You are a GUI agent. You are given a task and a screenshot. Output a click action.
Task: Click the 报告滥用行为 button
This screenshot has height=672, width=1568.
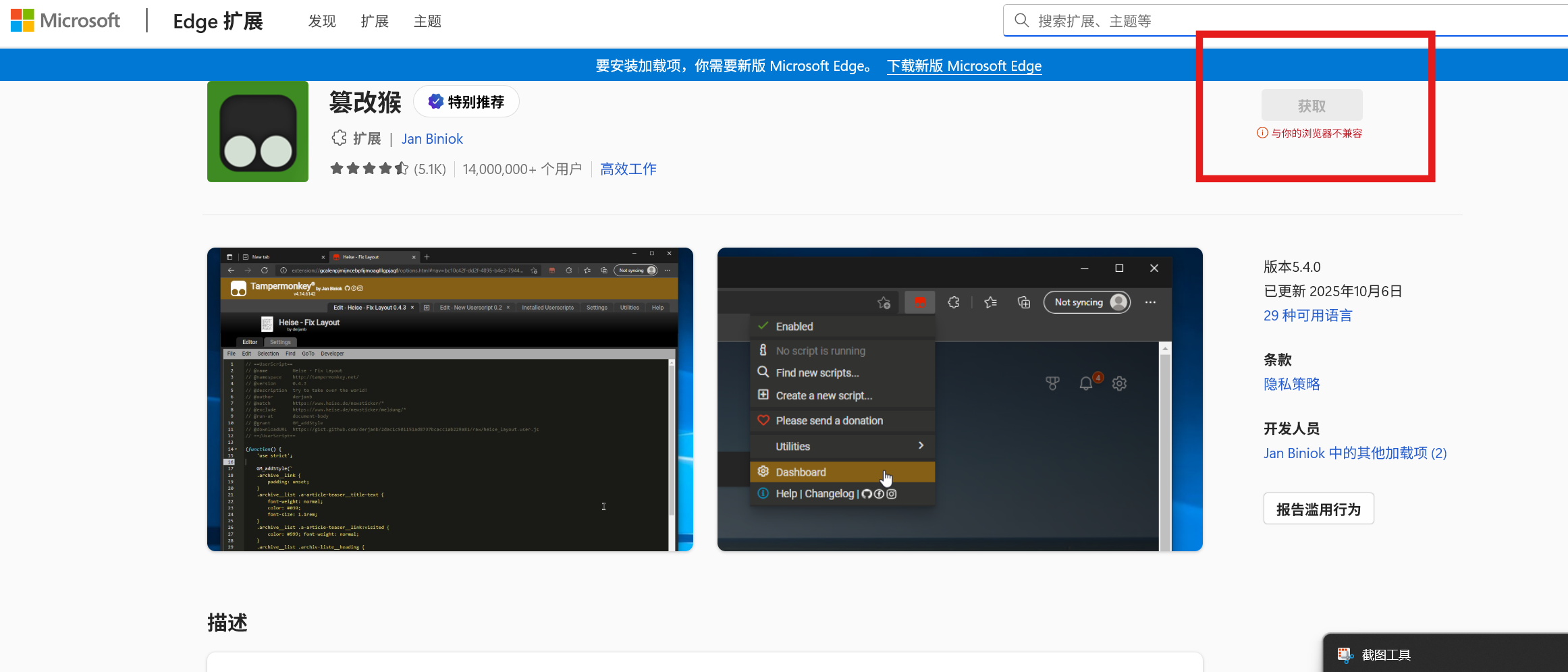(1318, 509)
